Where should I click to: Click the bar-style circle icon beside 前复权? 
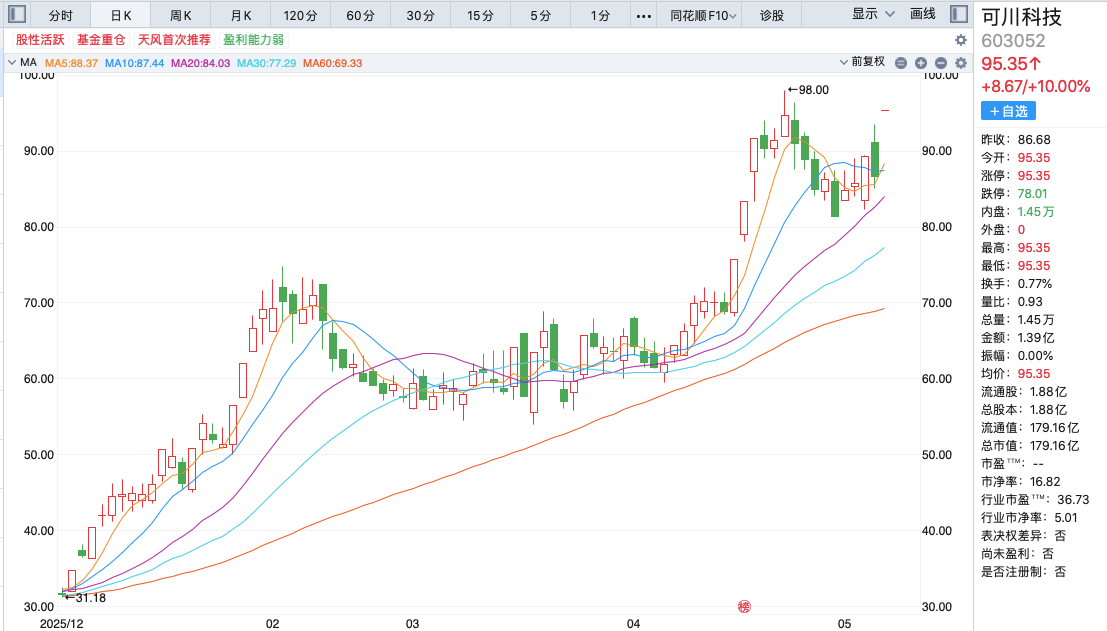901,63
